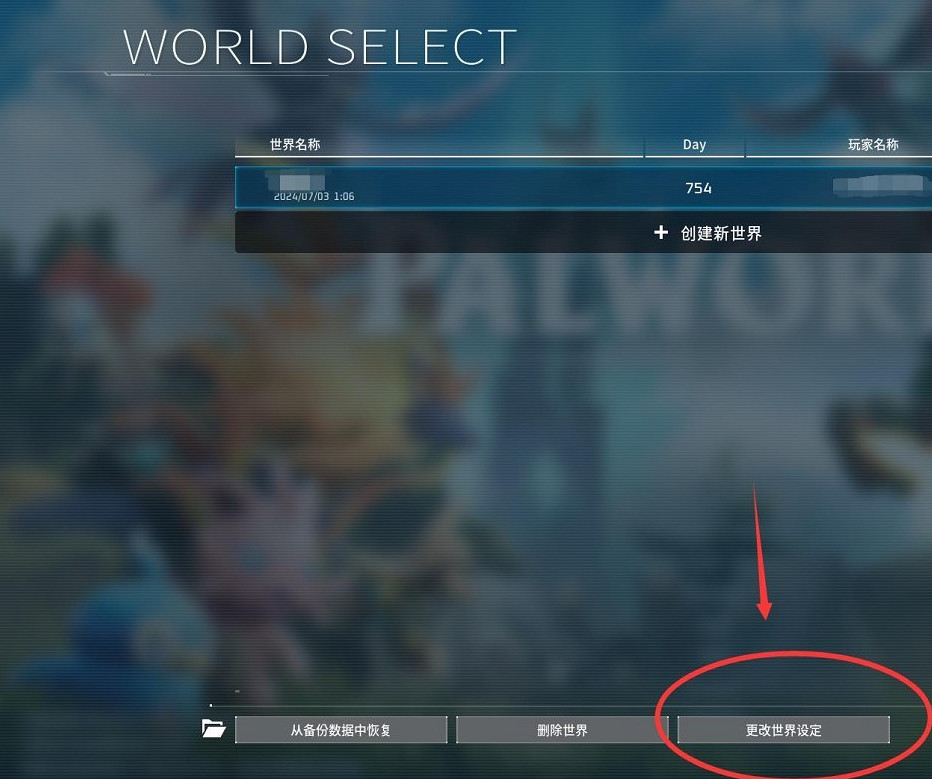
Task: Open 更改世界设定 world settings
Action: (x=783, y=730)
